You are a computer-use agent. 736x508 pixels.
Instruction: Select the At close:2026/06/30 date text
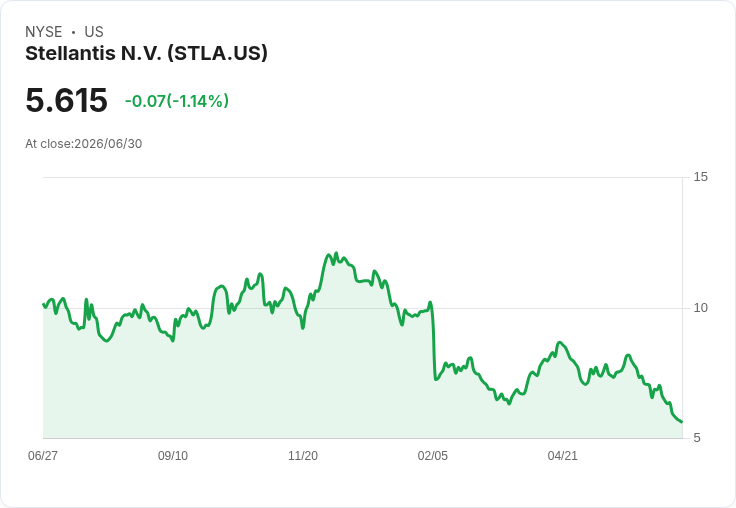pyautogui.click(x=84, y=144)
